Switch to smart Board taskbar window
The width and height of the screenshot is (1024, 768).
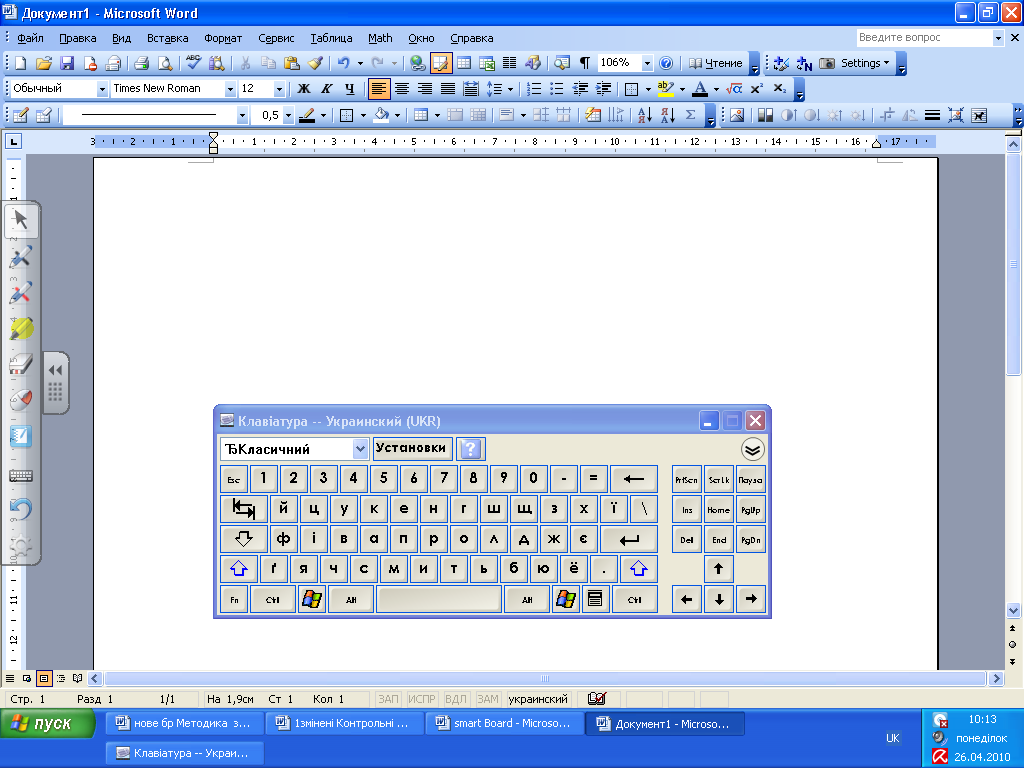pos(504,723)
